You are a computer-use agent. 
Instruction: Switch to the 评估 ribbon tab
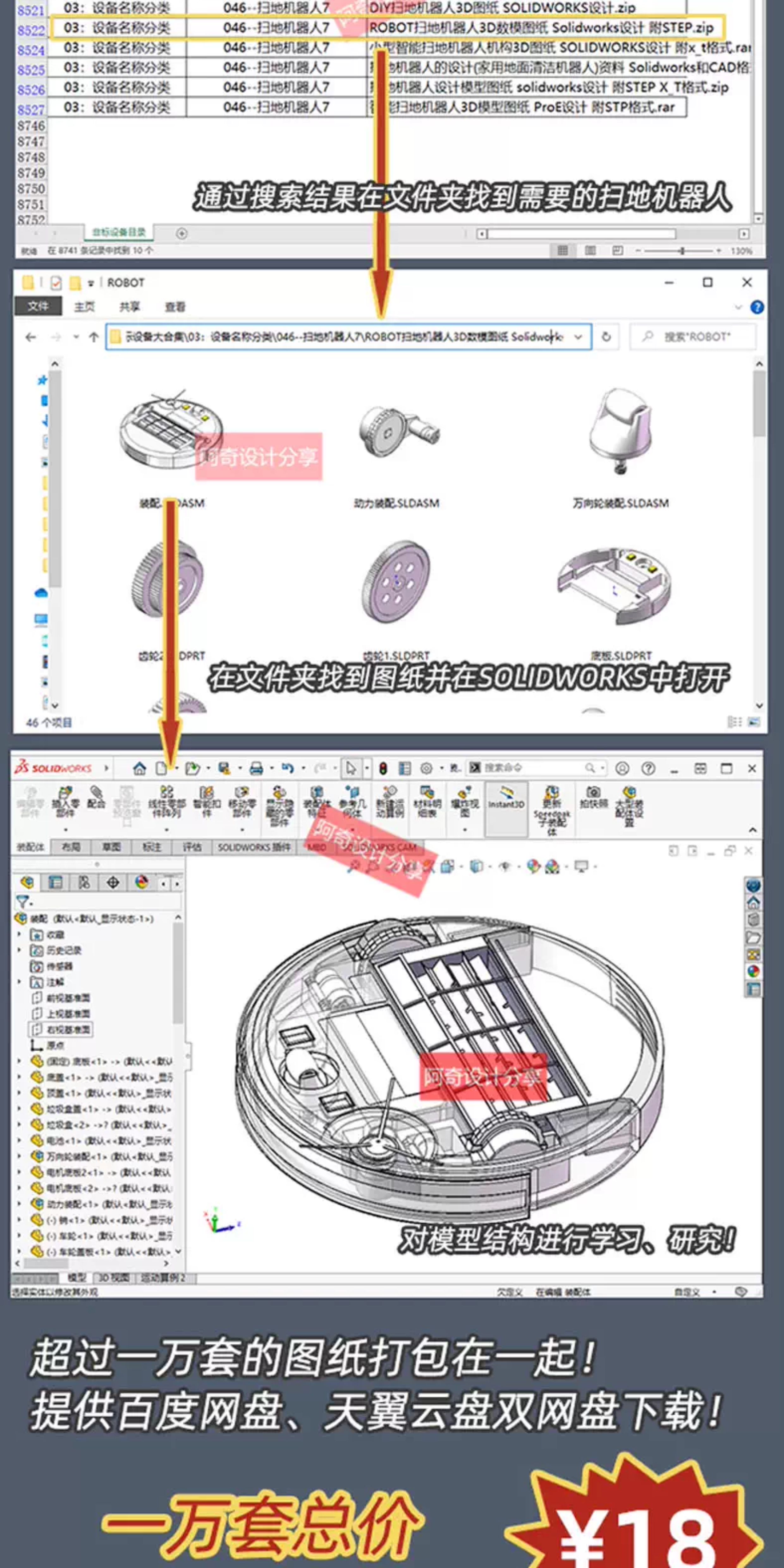[x=192, y=847]
